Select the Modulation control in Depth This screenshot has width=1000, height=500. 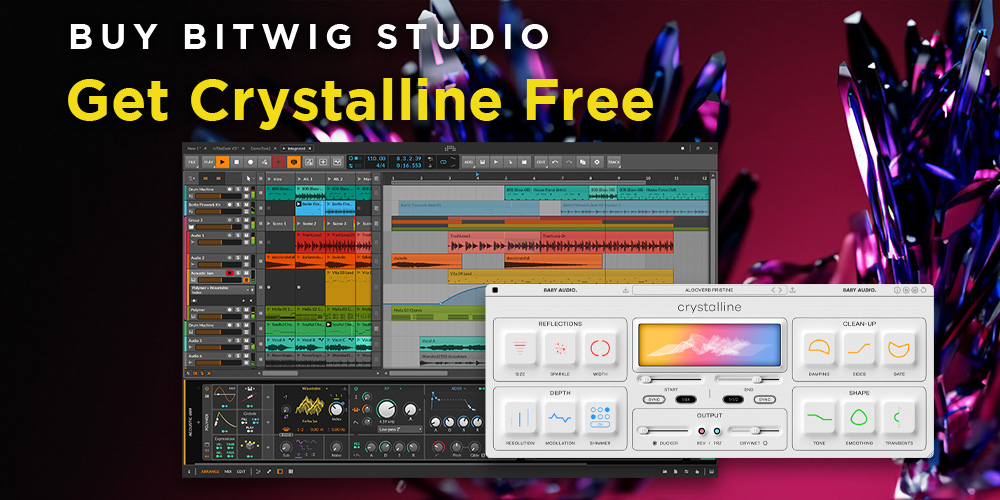pyautogui.click(x=560, y=418)
